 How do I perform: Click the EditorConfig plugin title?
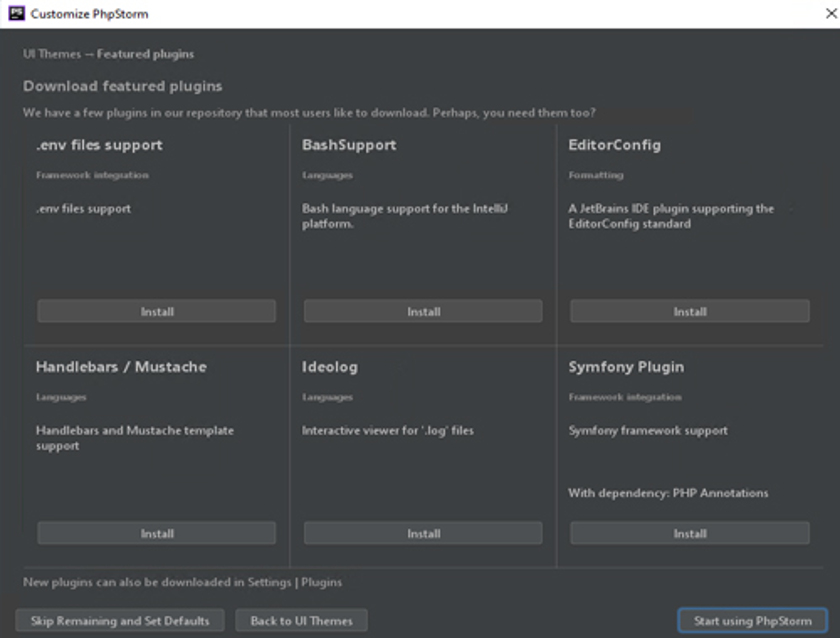pos(614,145)
